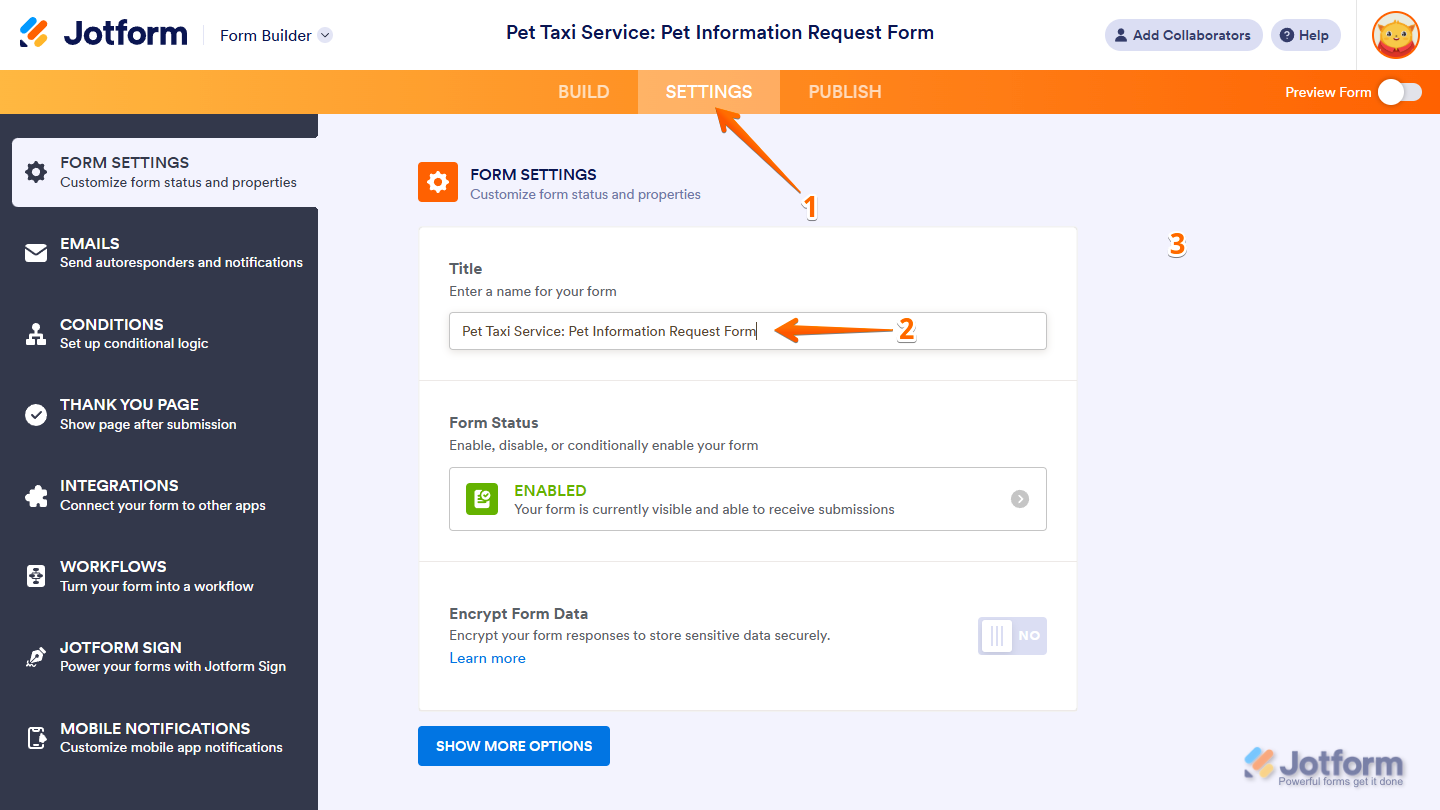Screen dimensions: 1440x810
Task: Click the Jotform Sign pen icon
Action: [36, 657]
